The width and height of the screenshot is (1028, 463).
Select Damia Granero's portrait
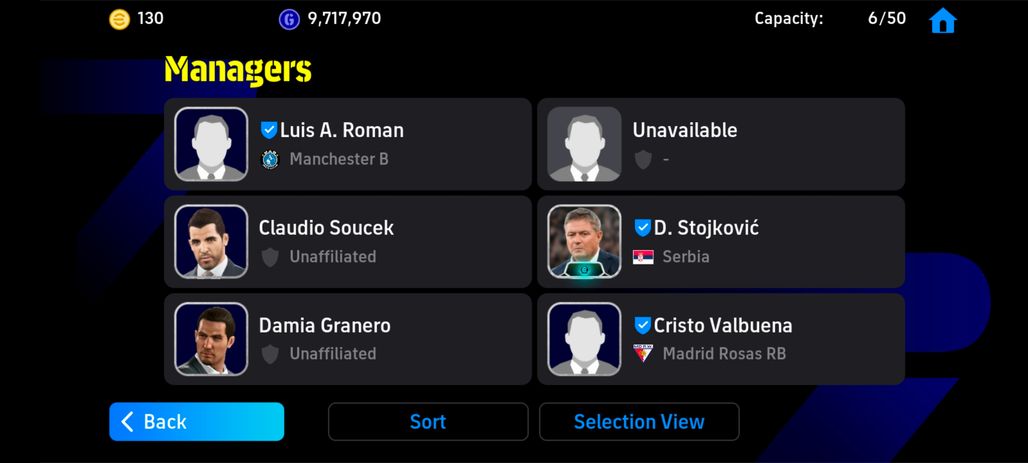pyautogui.click(x=211, y=339)
